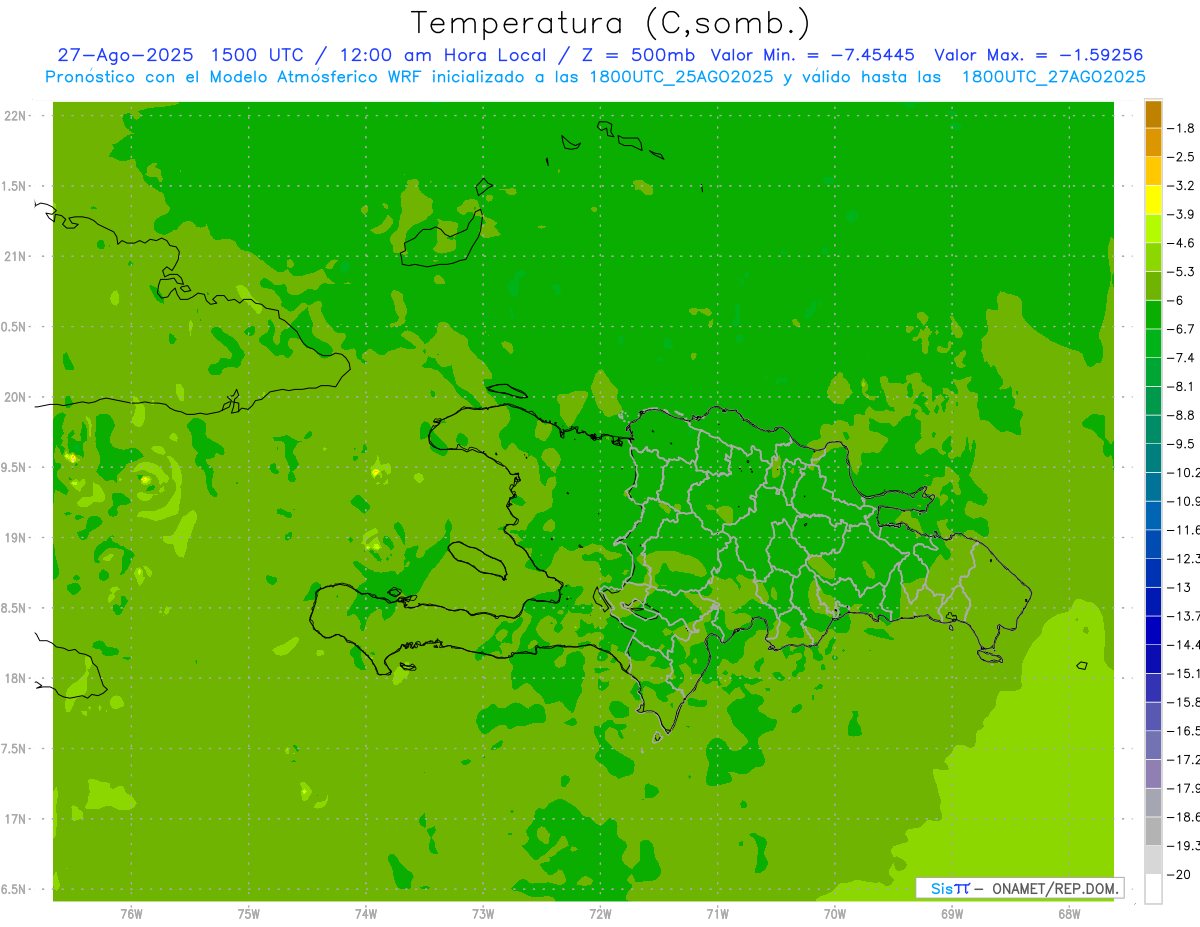Select validity stamp "1800UTC_27AGO2025"
Viewport: 1200px width, 927px height.
(x=1053, y=77)
